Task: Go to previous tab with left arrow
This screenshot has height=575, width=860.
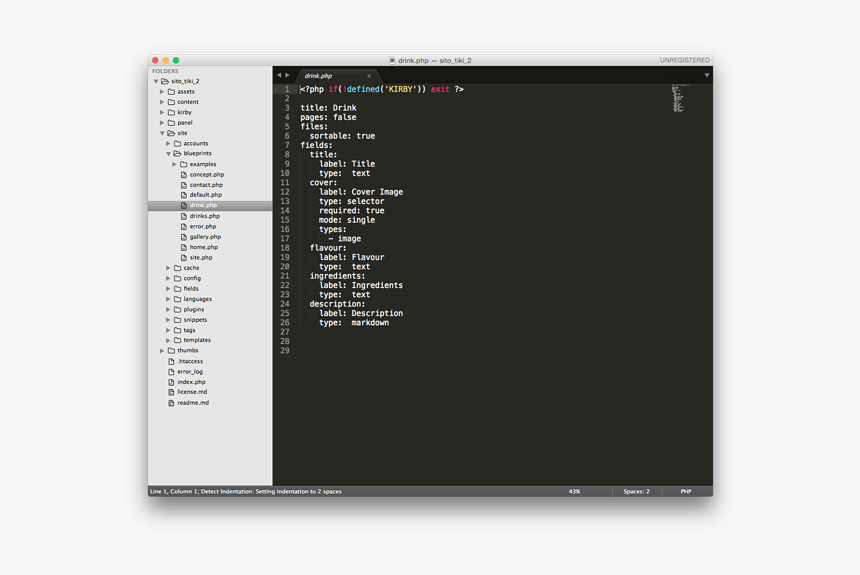Action: 279,75
